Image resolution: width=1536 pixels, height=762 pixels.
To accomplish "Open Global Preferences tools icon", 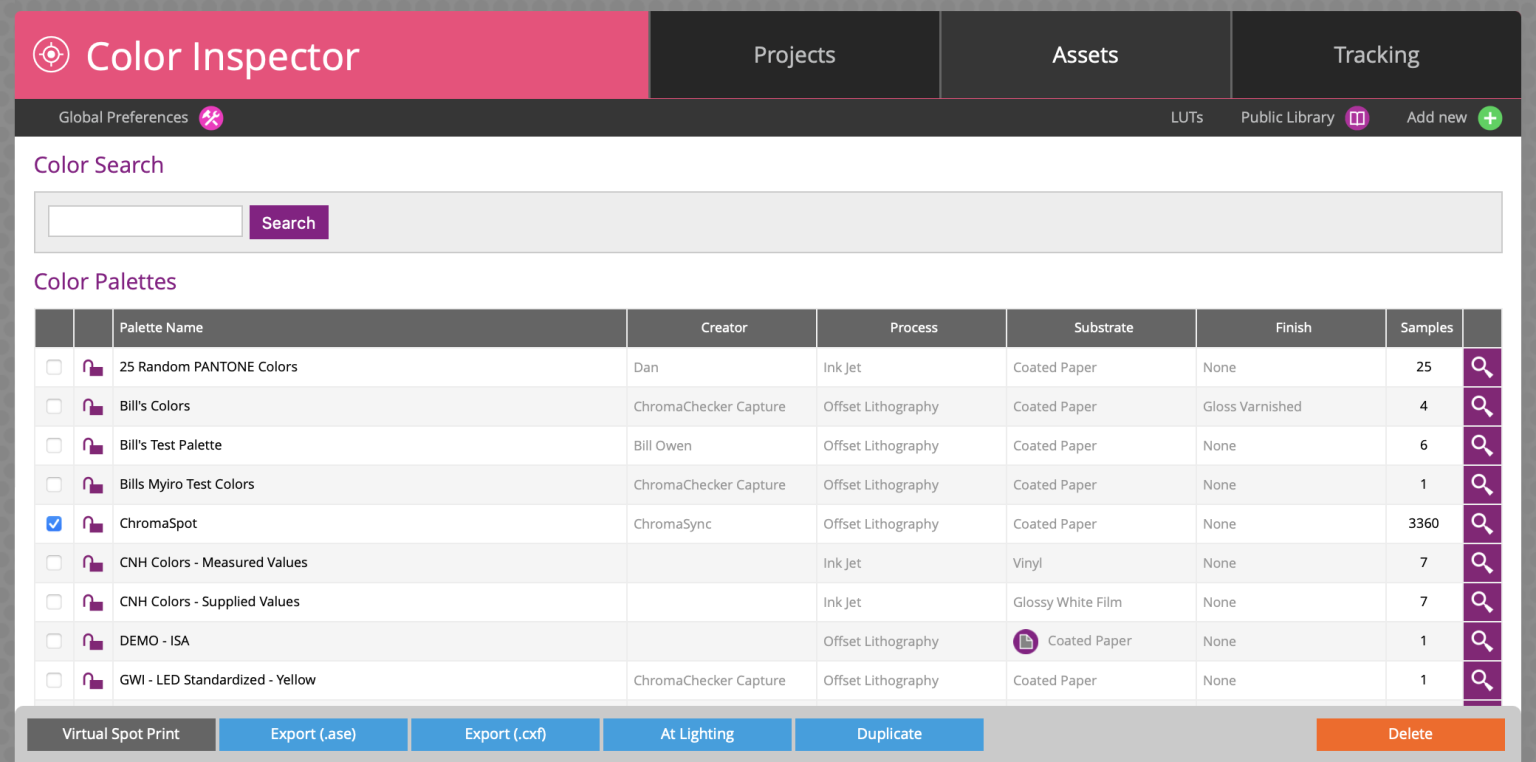I will point(210,118).
